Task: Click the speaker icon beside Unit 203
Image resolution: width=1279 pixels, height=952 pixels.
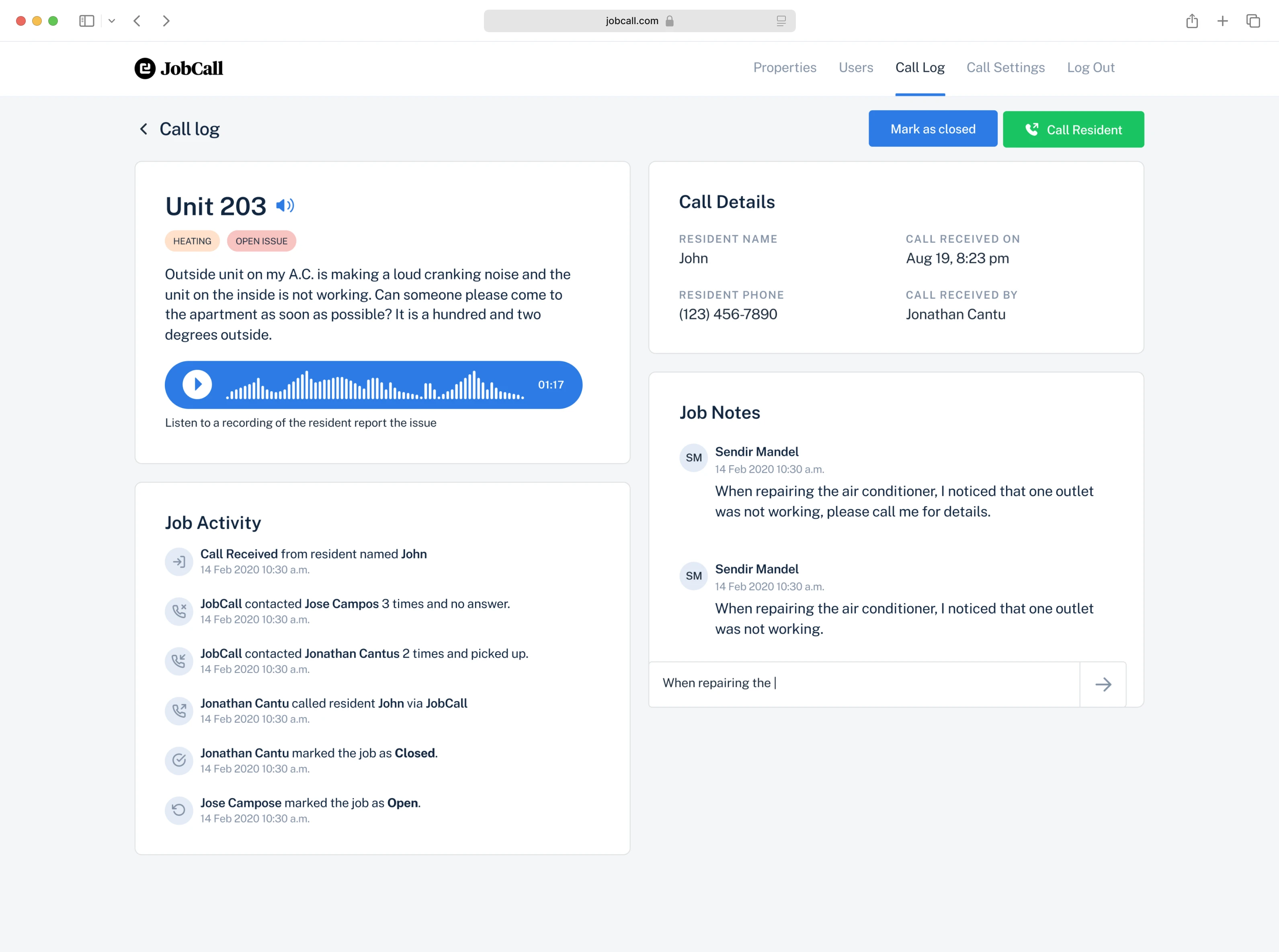Action: coord(285,206)
